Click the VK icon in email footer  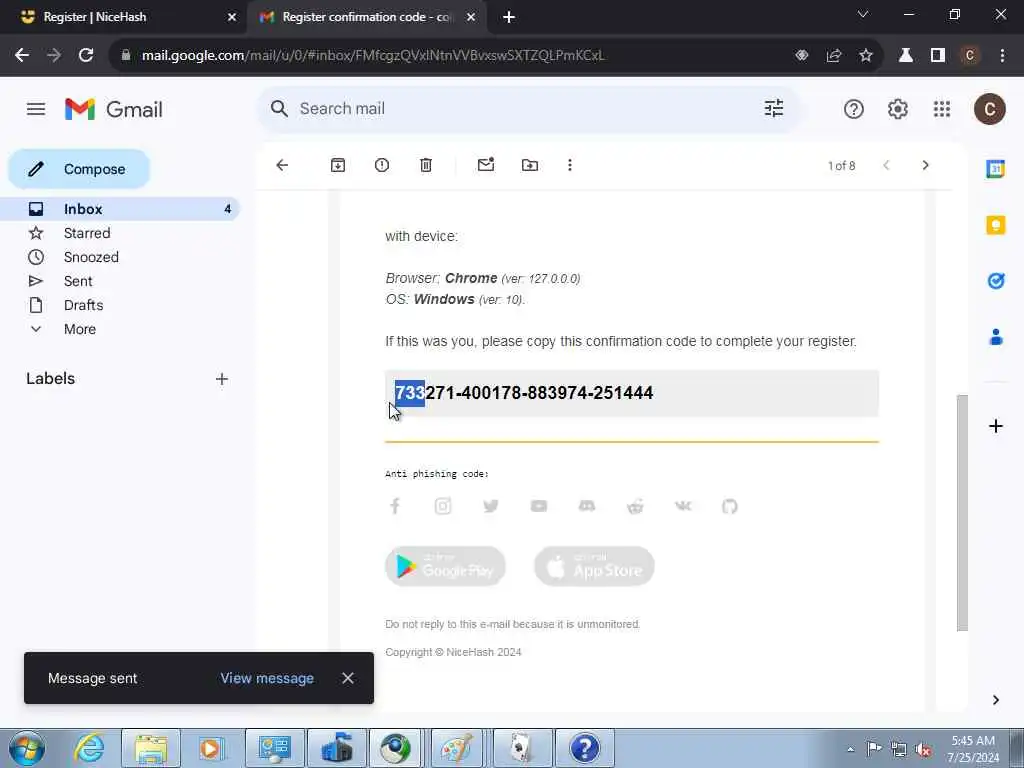point(683,506)
